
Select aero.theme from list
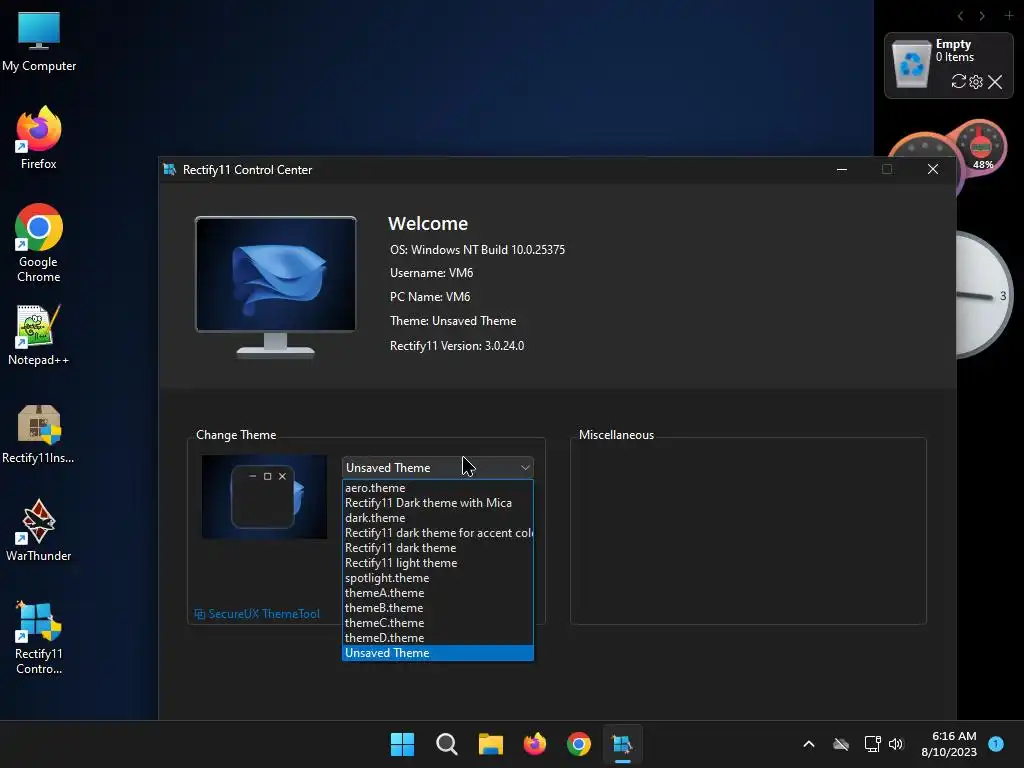pyautogui.click(x=438, y=488)
